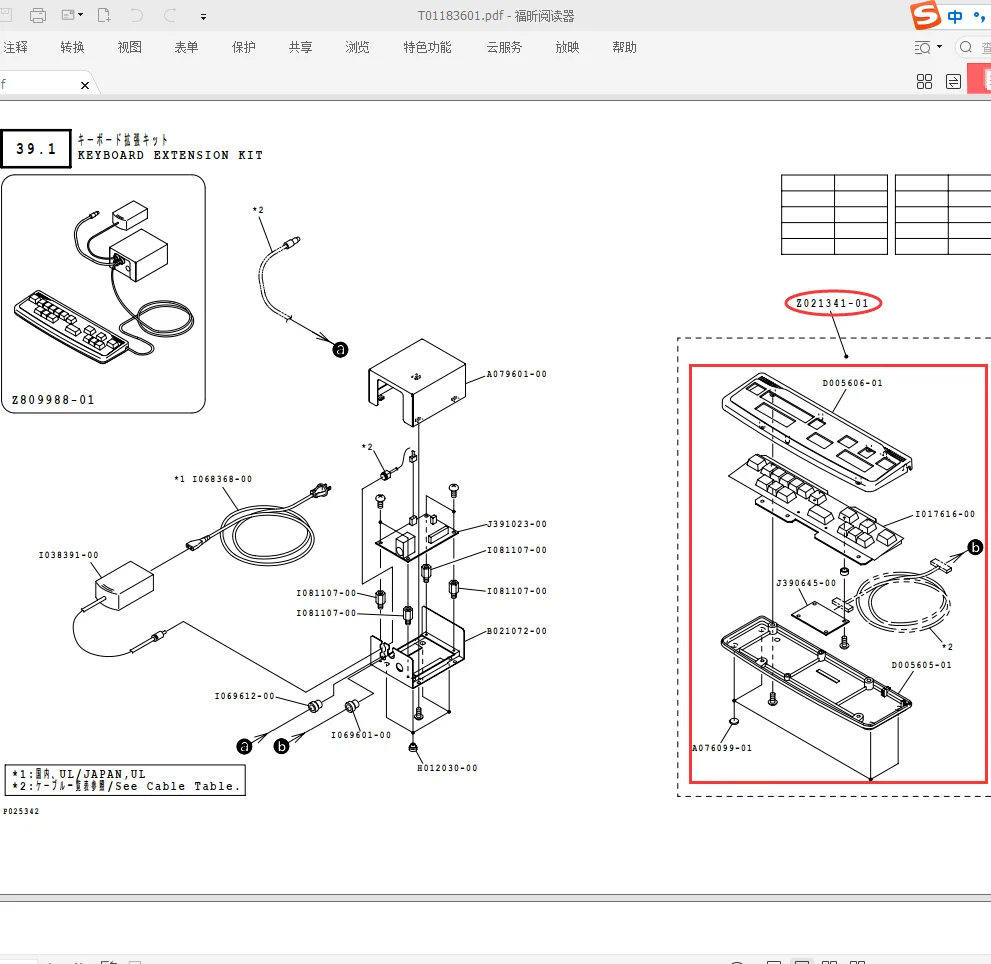Click the four-square grid view icon

pyautogui.click(x=924, y=82)
